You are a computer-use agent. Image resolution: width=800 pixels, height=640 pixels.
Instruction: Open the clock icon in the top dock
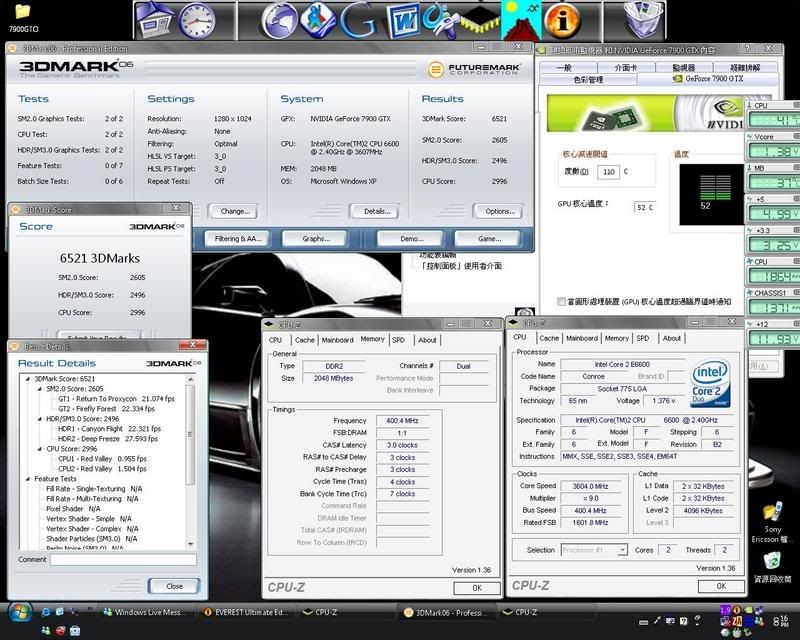pyautogui.click(x=196, y=20)
